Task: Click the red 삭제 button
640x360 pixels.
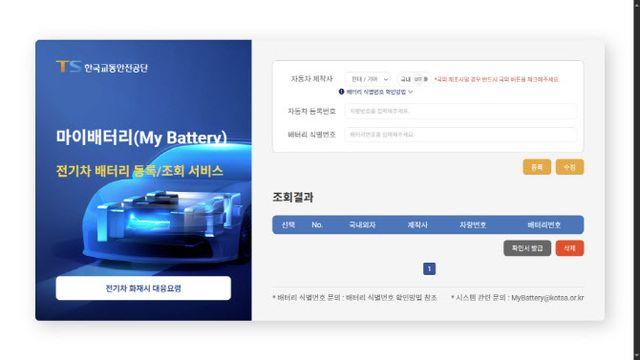Action: (x=569, y=248)
